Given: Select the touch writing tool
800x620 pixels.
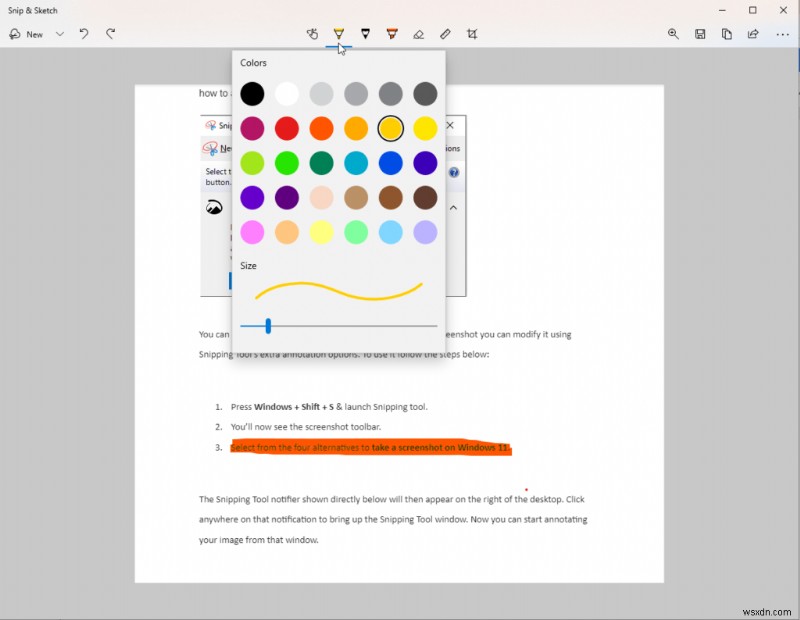Looking at the screenshot, I should pyautogui.click(x=312, y=34).
